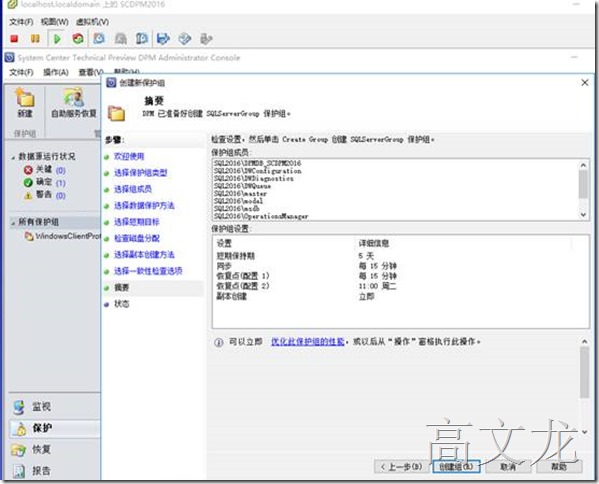
Task: Click the 确定 green check status icon
Action: [28, 183]
